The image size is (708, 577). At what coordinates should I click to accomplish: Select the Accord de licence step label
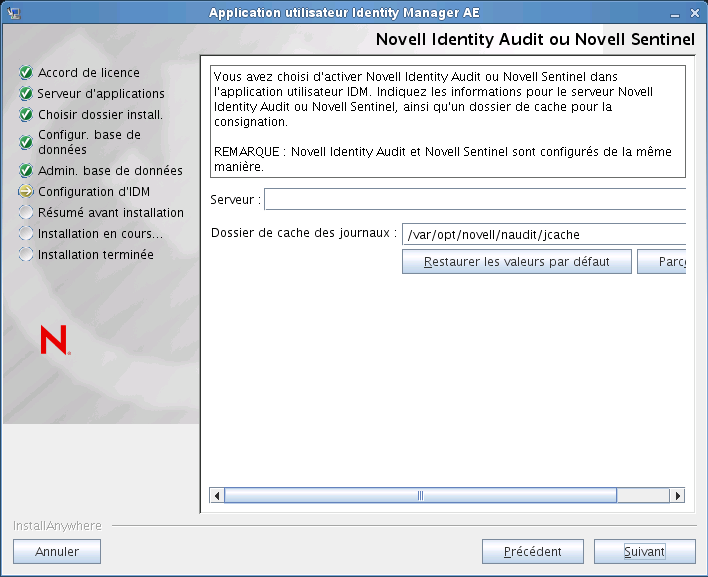(x=89, y=73)
